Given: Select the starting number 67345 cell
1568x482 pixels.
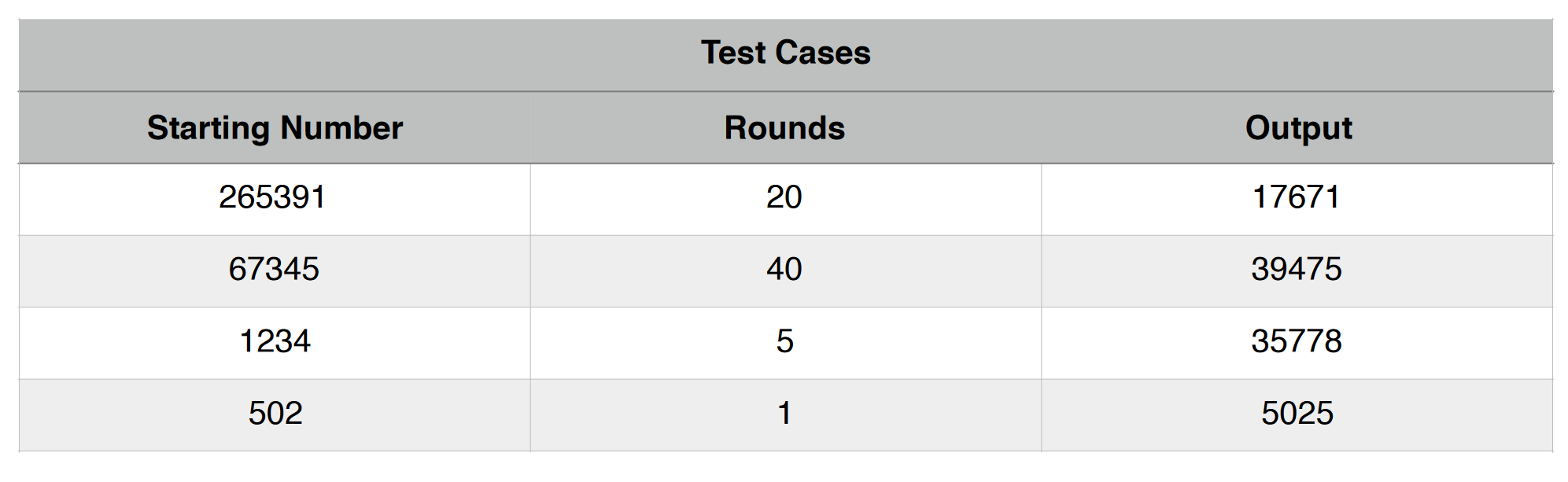Looking at the screenshot, I should (x=275, y=271).
